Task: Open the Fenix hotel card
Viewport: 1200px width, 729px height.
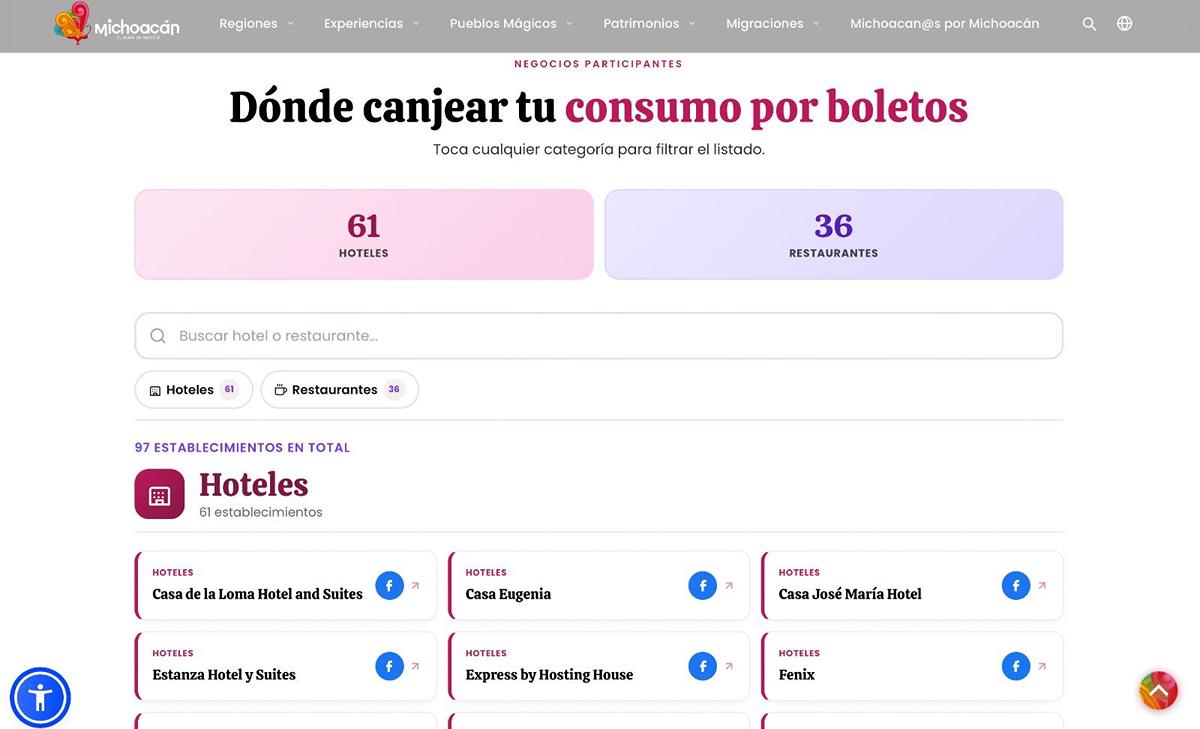Action: coord(912,666)
